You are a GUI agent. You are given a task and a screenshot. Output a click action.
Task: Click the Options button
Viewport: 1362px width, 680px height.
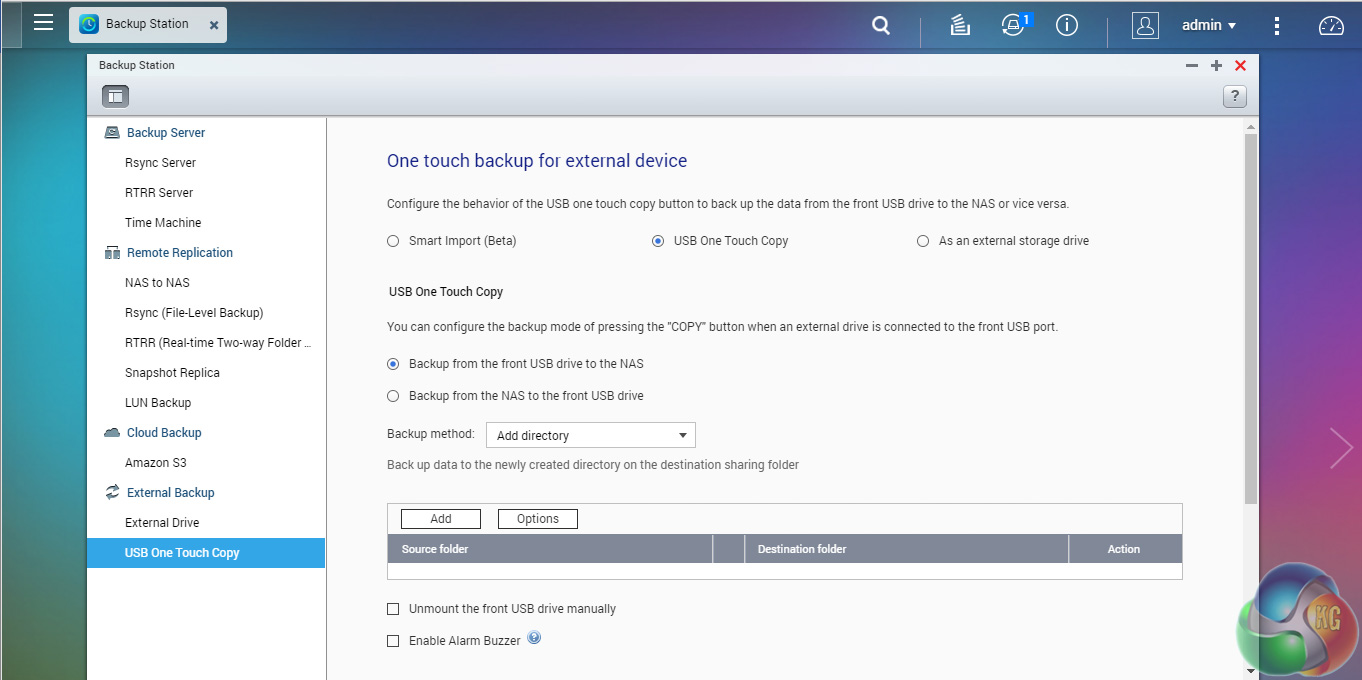coord(538,519)
